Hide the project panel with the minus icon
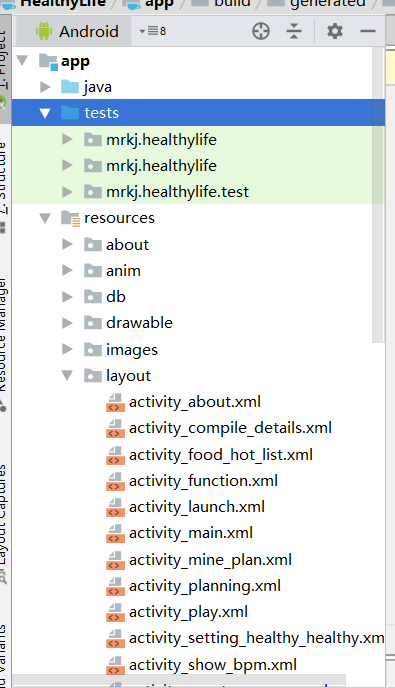This screenshot has width=395, height=688. point(368,31)
